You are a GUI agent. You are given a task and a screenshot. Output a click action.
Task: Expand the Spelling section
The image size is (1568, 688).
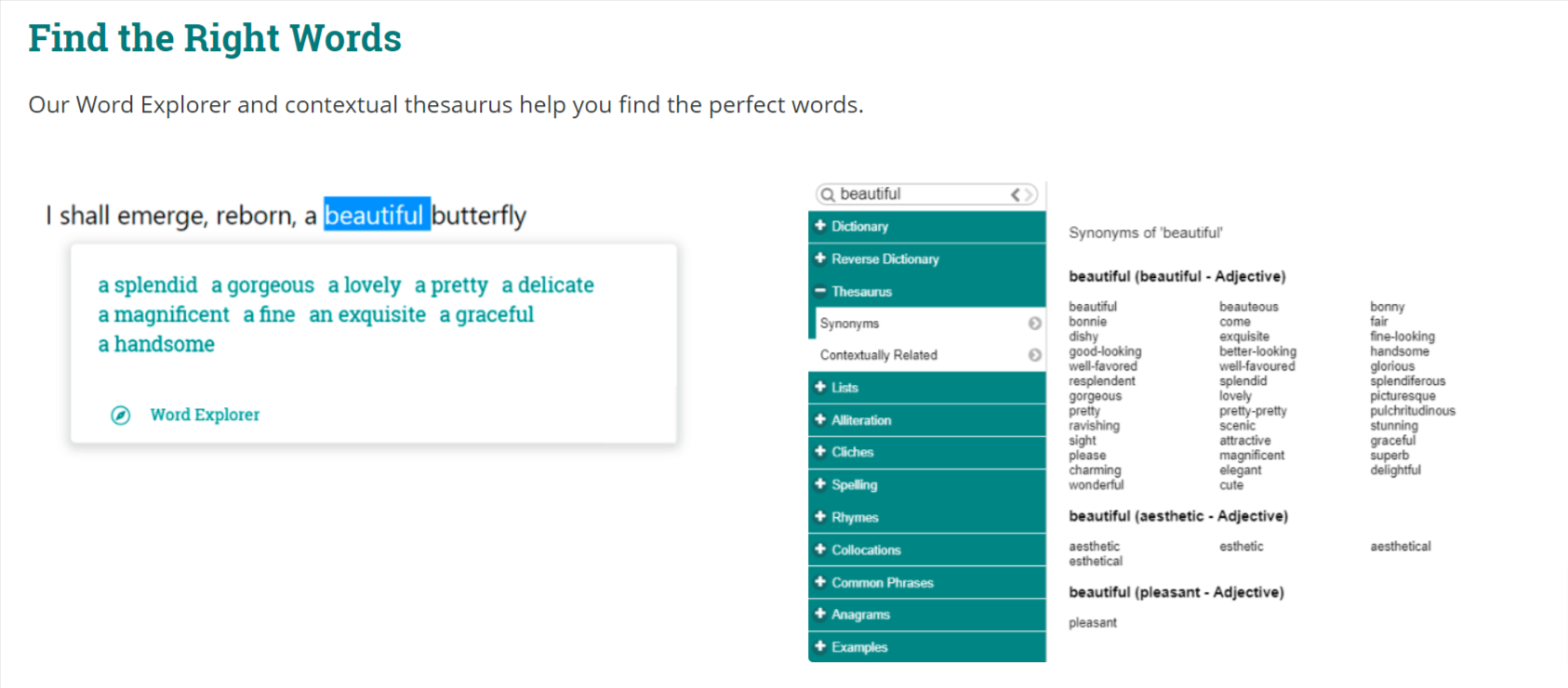pos(927,484)
